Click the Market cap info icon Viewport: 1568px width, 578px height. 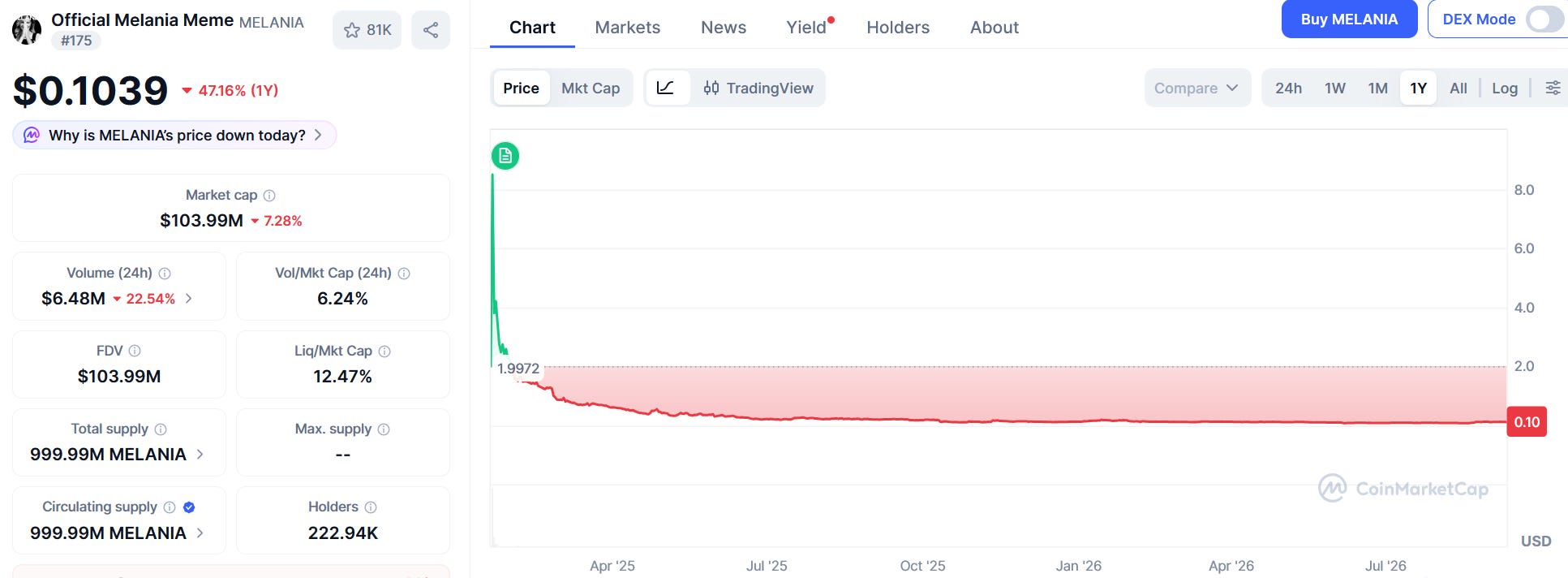269,196
